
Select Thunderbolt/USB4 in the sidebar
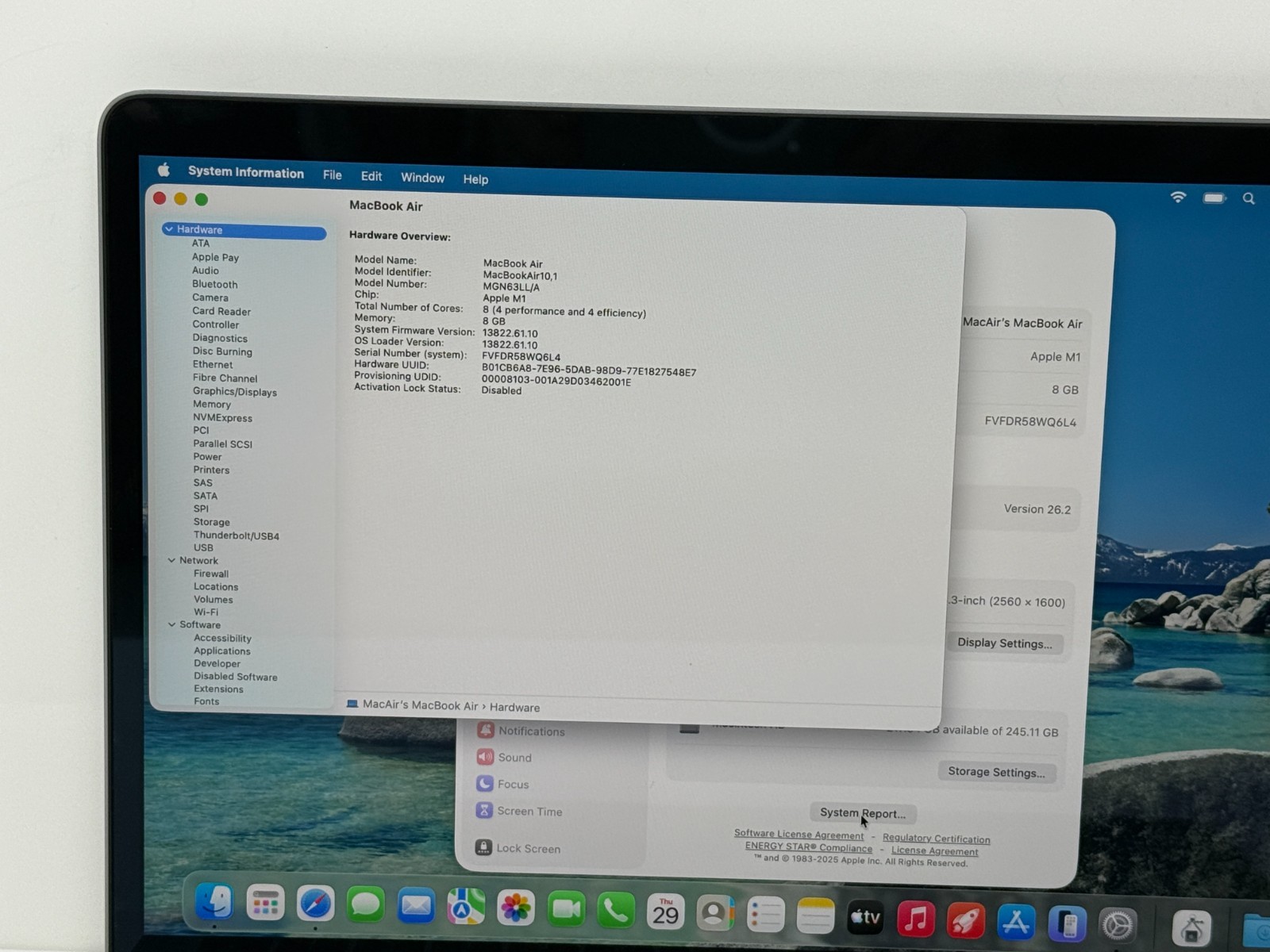237,535
